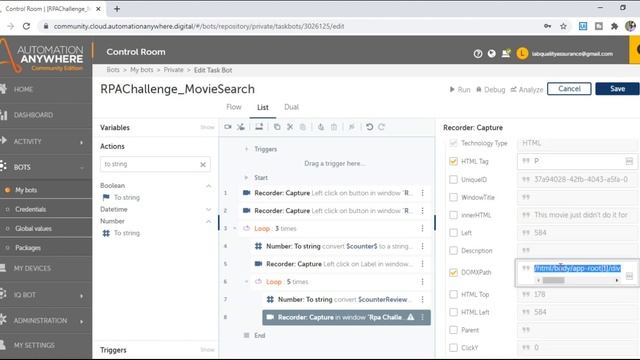Switch to the Dual view tab
Image resolution: width=640 pixels, height=360 pixels.
point(291,107)
